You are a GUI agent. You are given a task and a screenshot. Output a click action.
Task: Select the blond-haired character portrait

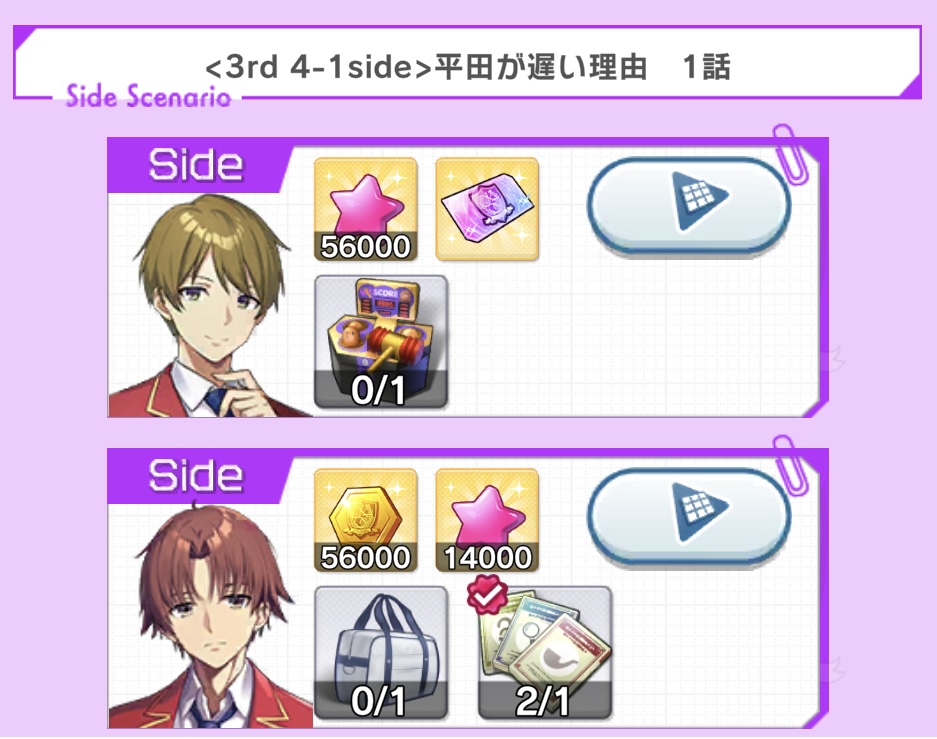[209, 305]
